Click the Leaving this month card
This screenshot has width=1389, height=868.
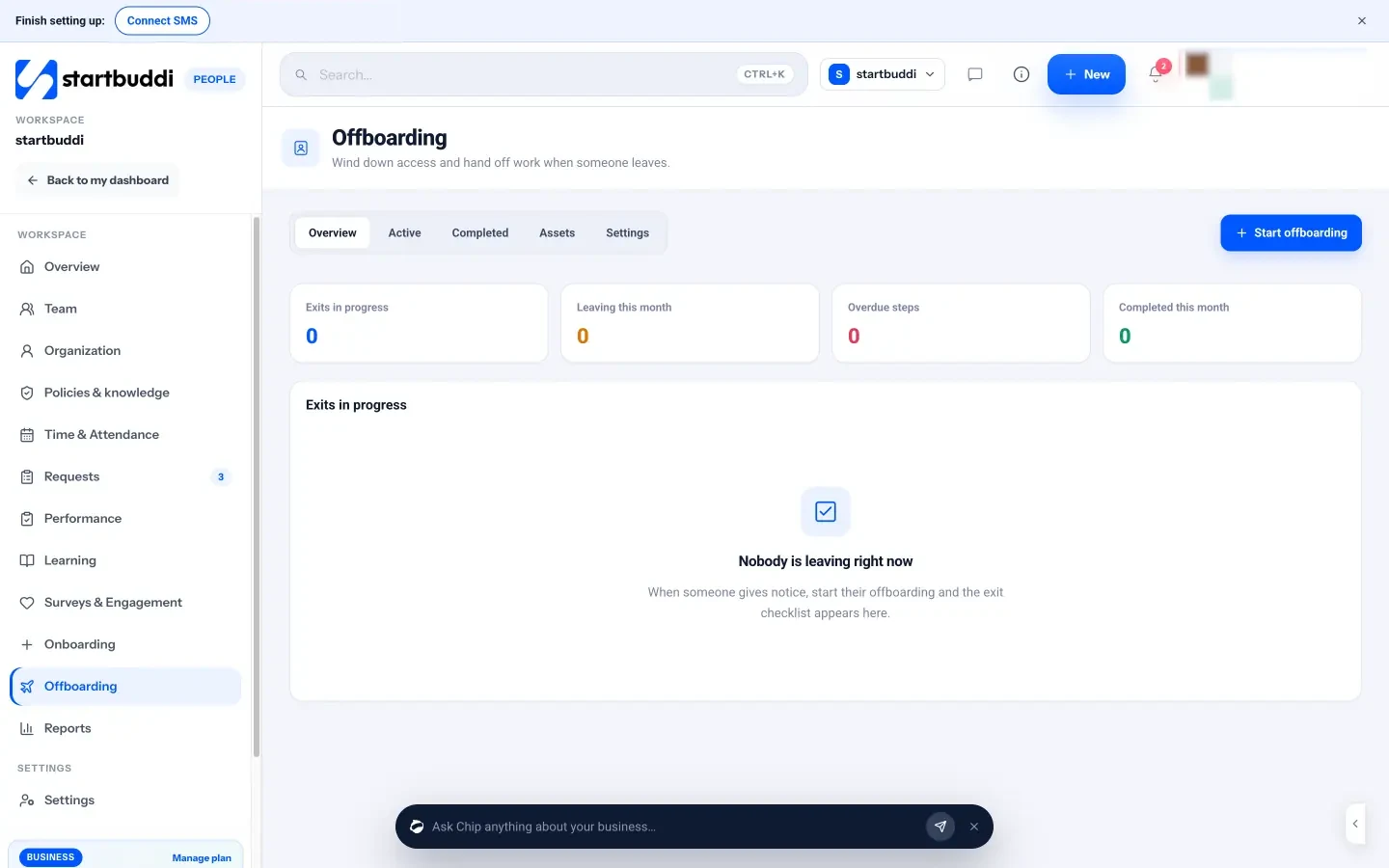[x=690, y=323]
